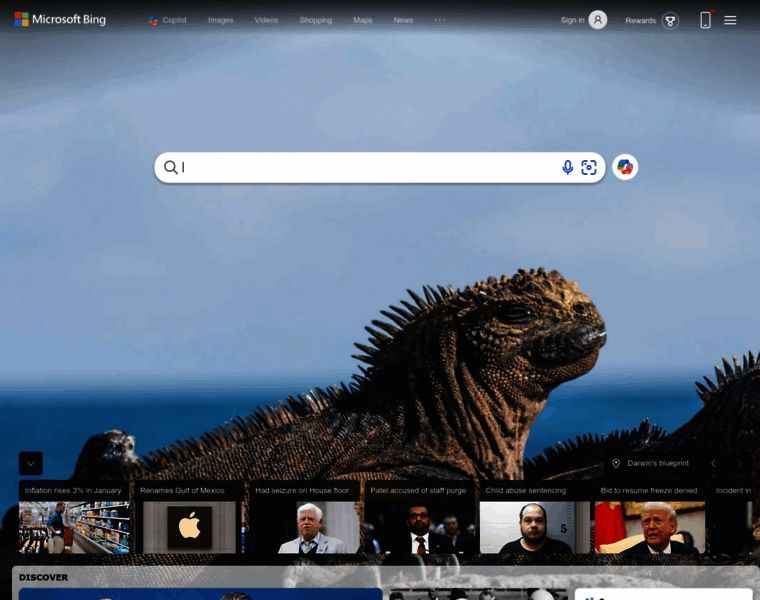Go to the Images tab
The height and width of the screenshot is (600, 760).
tap(221, 20)
